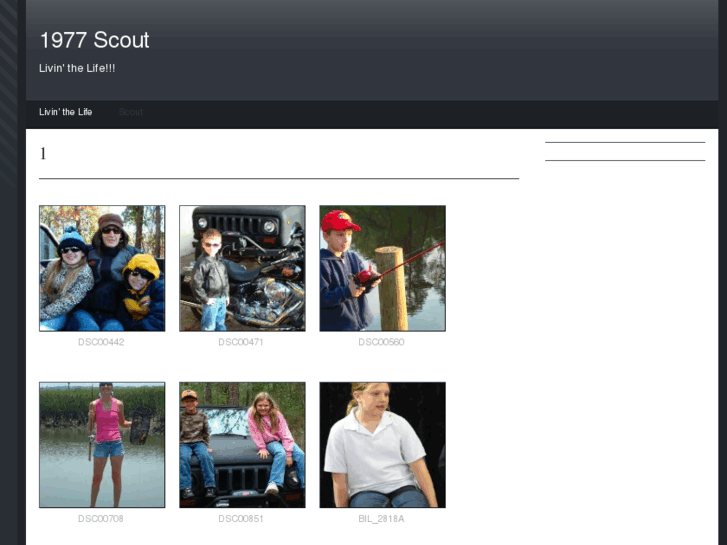Open thumbnail of girl in white polo

point(383,445)
